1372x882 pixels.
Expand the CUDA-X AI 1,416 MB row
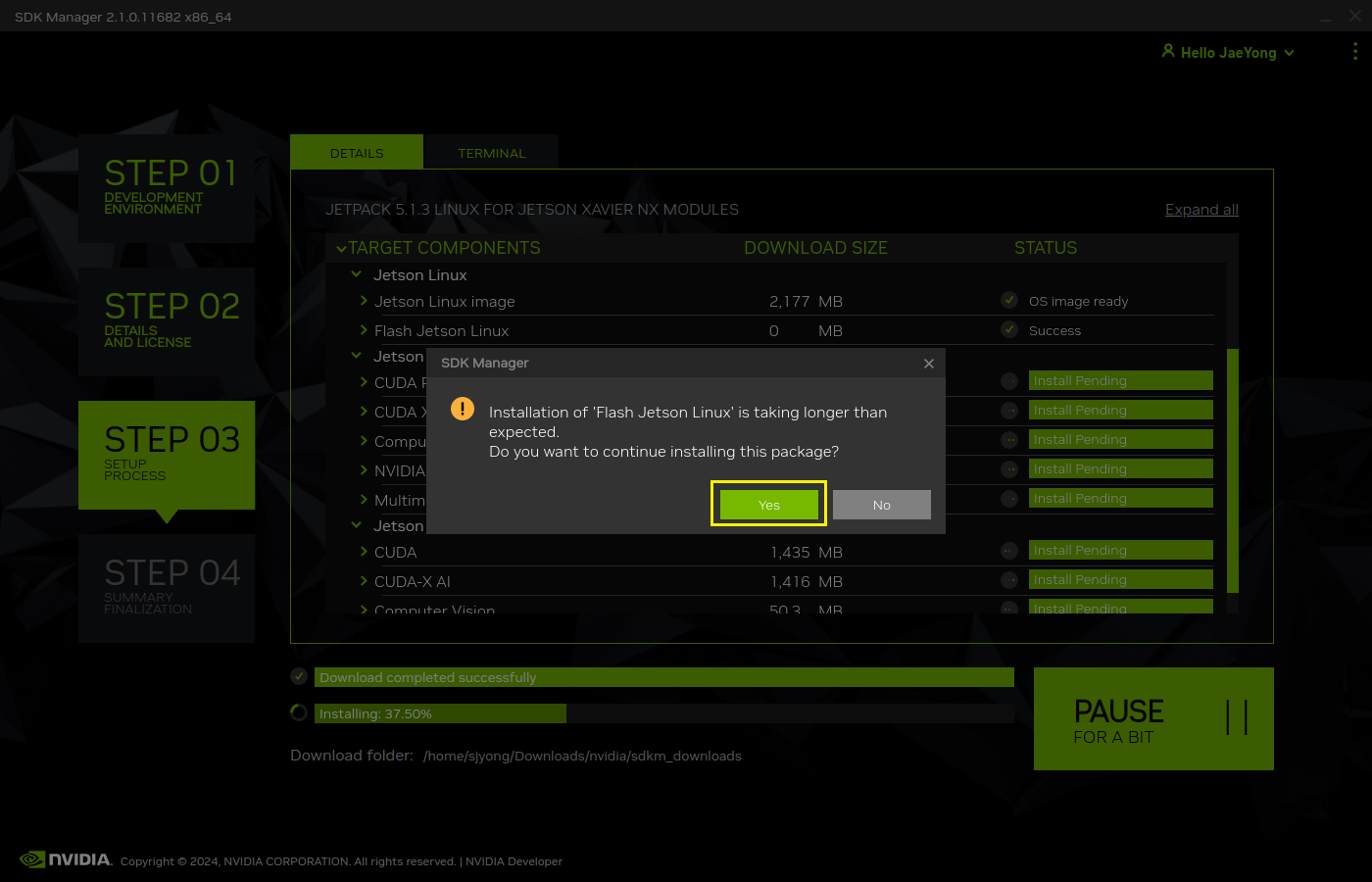click(x=364, y=581)
